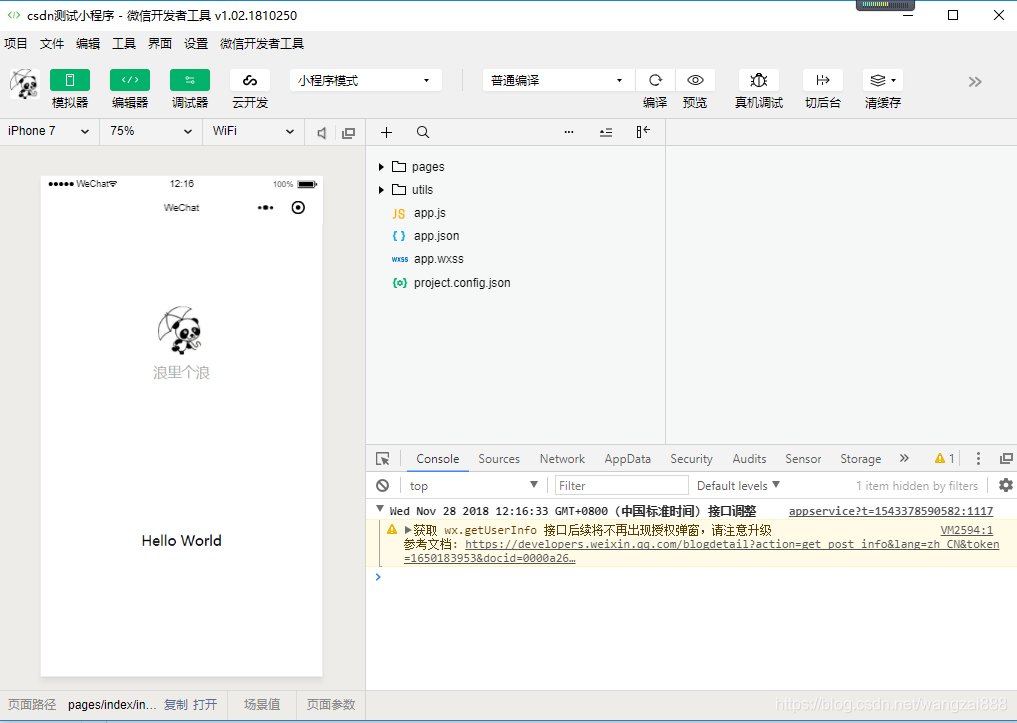Clear the console log icon

tap(383, 486)
